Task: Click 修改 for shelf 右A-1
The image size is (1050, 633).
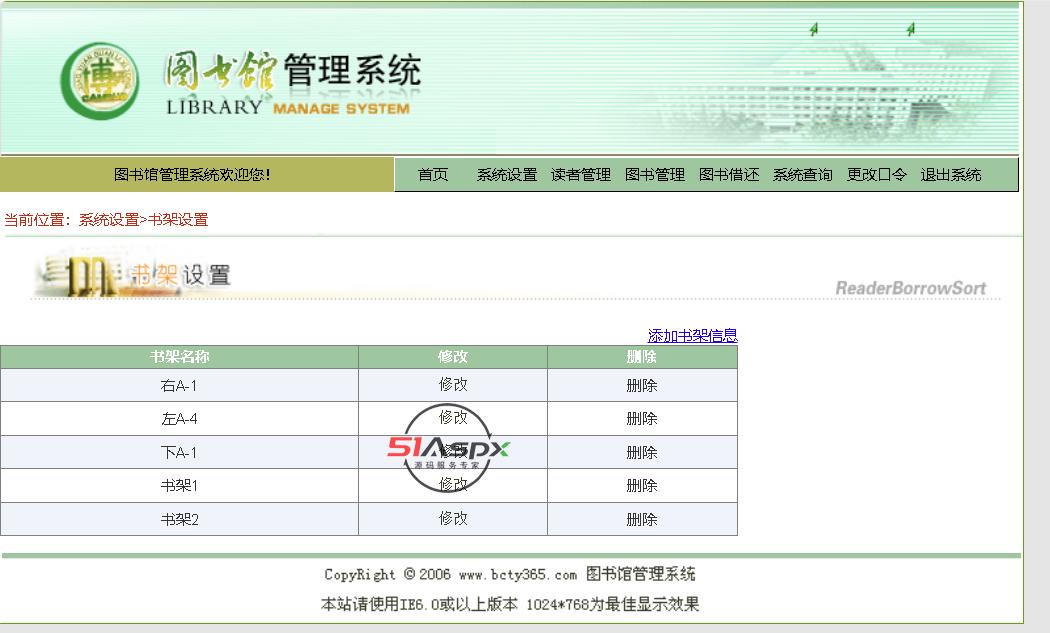Action: click(453, 384)
